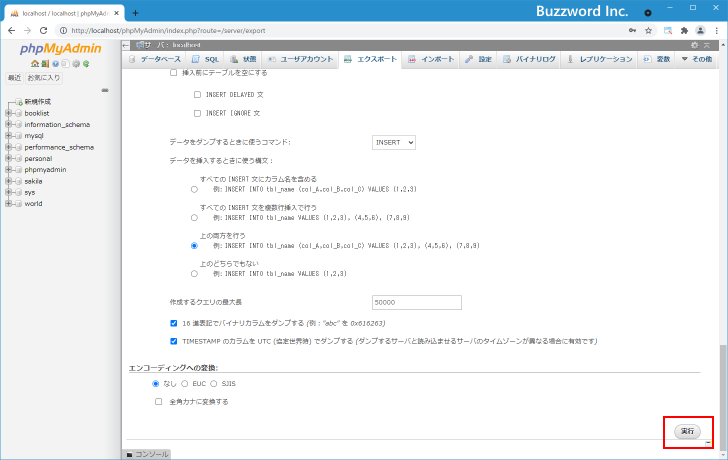This screenshot has height=460, width=728.
Task: Select すべての INSERT 文にカラム名を含める radio
Action: [x=194, y=189]
